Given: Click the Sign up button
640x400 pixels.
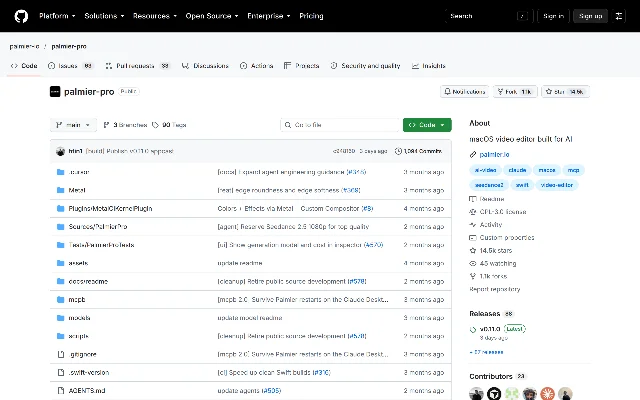Looking at the screenshot, I should 591,16.
